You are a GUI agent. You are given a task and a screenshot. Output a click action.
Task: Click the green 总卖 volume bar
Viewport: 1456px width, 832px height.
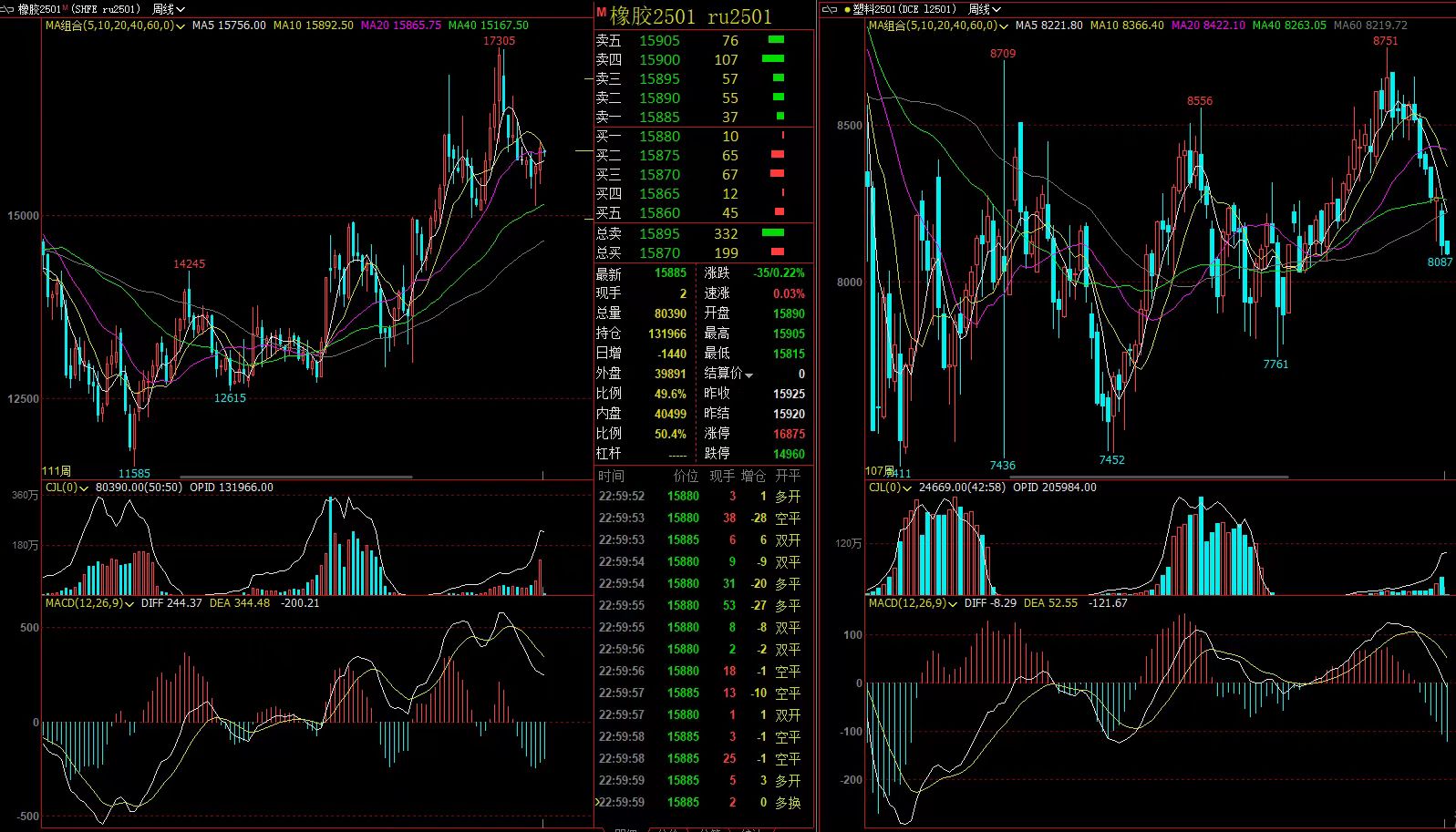[772, 233]
